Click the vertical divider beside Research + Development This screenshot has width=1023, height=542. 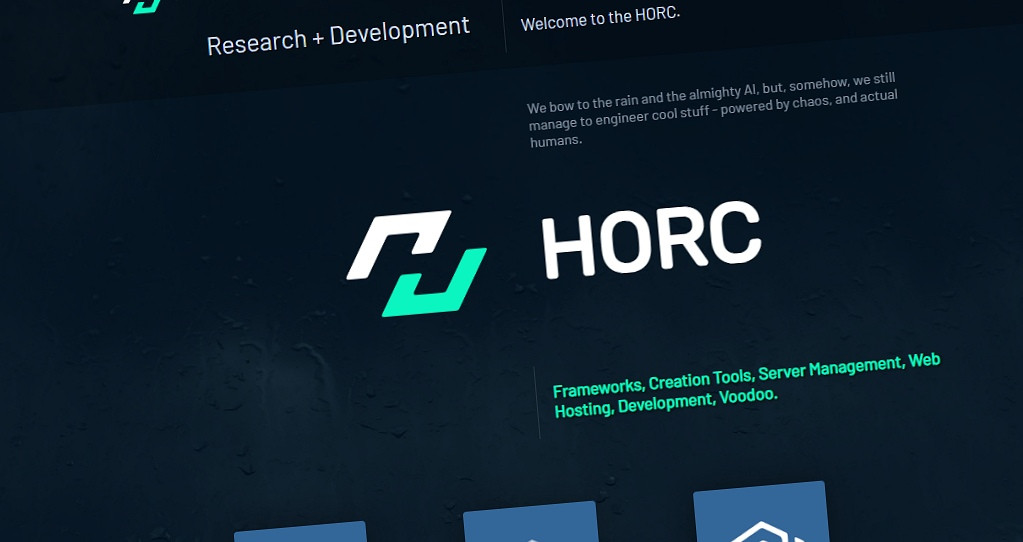tap(504, 25)
